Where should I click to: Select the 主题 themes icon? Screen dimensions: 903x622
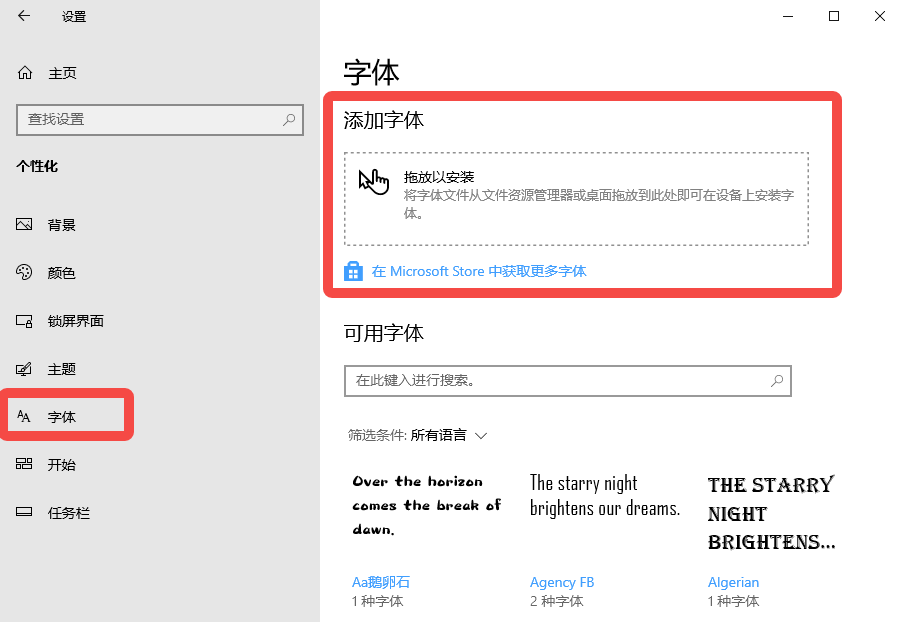click(x=26, y=369)
